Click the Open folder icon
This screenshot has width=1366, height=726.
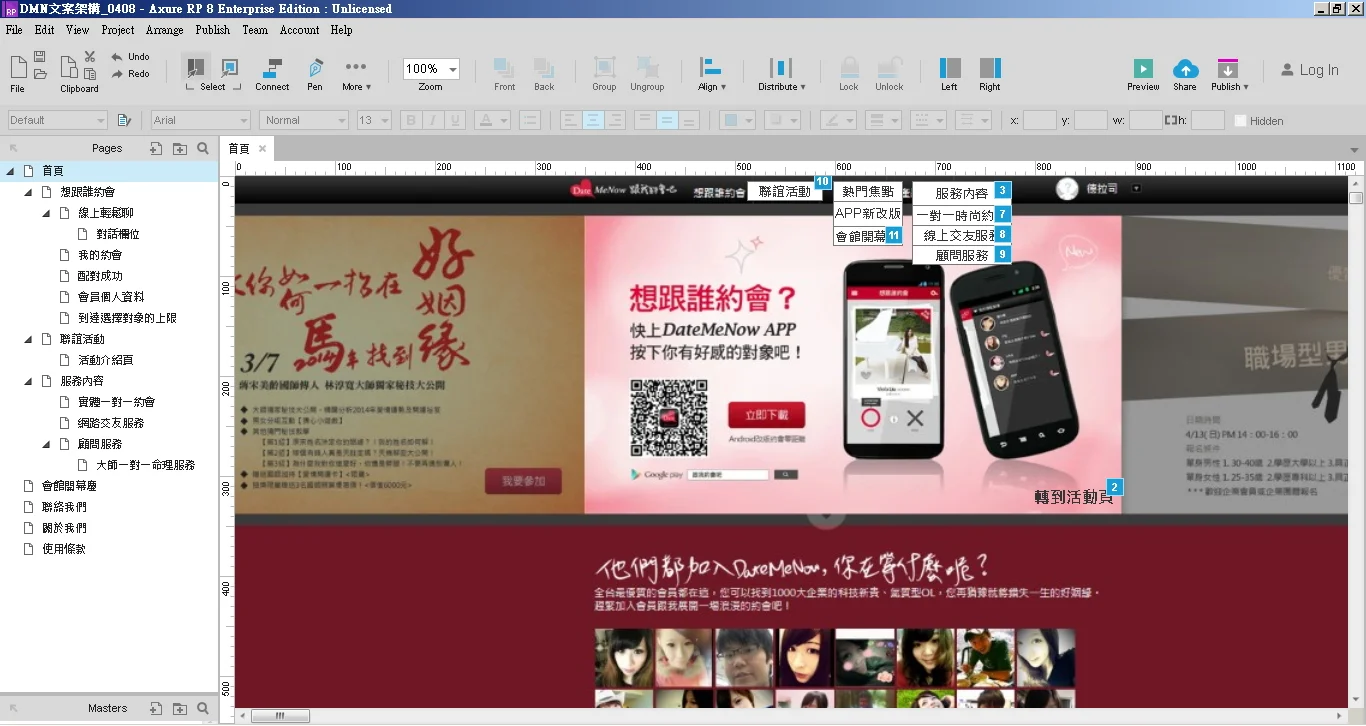tap(40, 74)
